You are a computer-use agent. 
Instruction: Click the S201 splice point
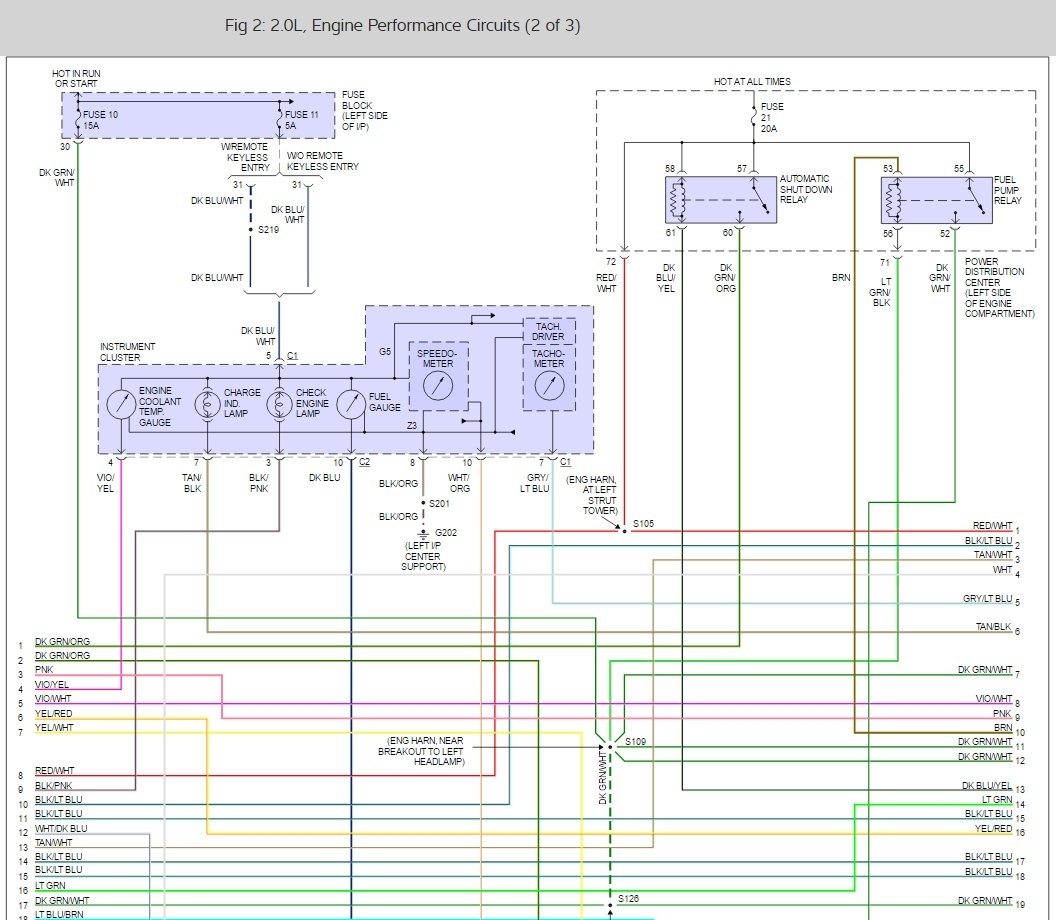click(x=423, y=503)
